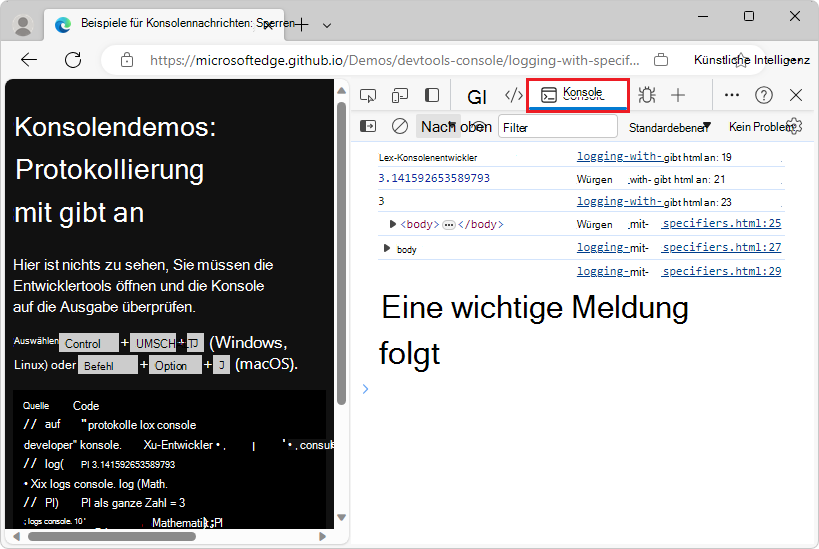Click the page scrollbar down arrow
Image resolution: width=819 pixels, height=549 pixels.
point(342,518)
